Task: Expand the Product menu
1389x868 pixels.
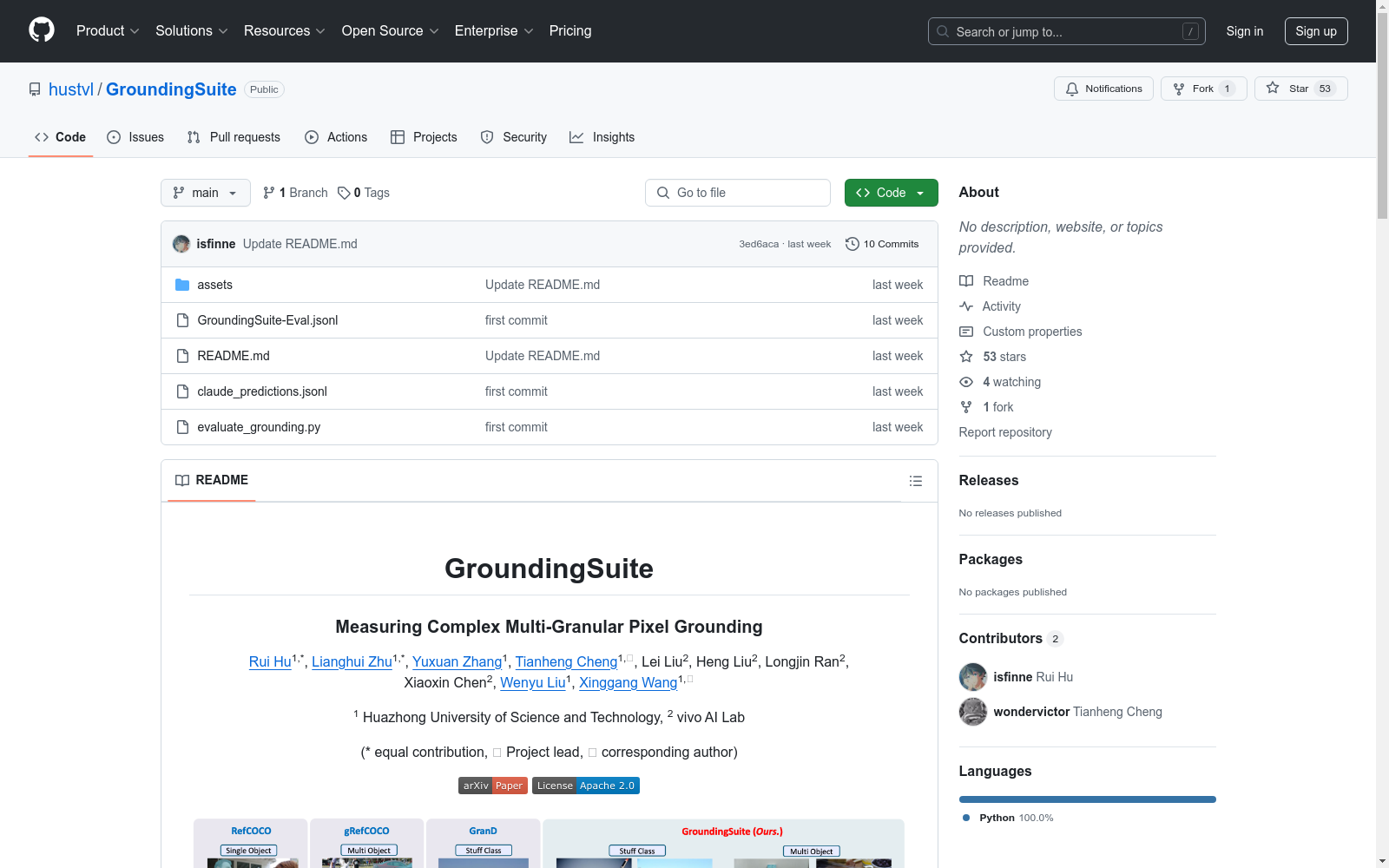Action: pyautogui.click(x=108, y=31)
